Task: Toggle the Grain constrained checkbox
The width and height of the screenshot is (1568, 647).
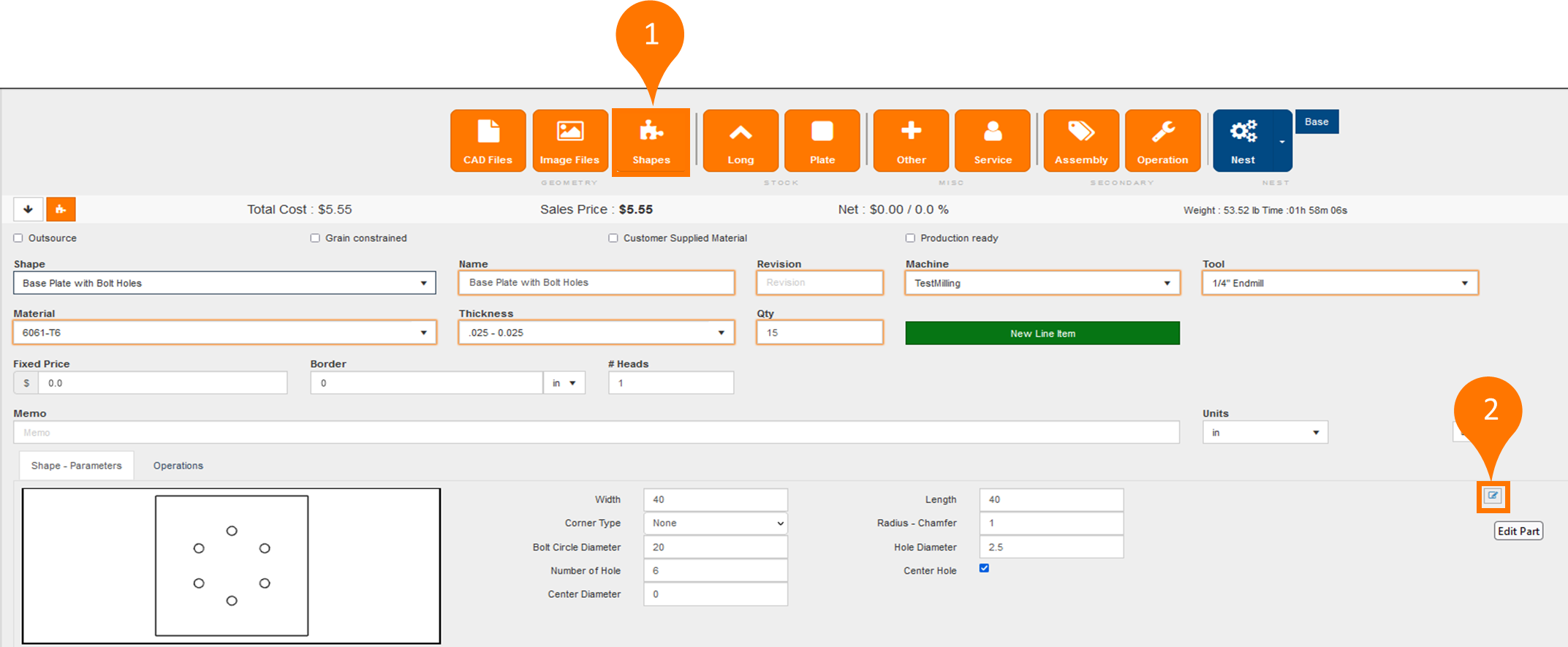Action: point(315,238)
